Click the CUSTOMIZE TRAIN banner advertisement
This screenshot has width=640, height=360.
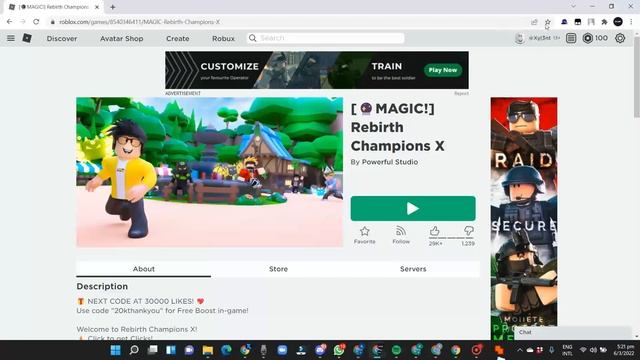click(317, 70)
